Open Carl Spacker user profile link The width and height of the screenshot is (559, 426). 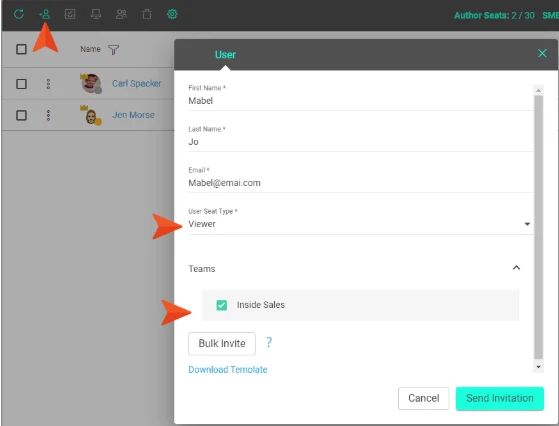point(137,83)
